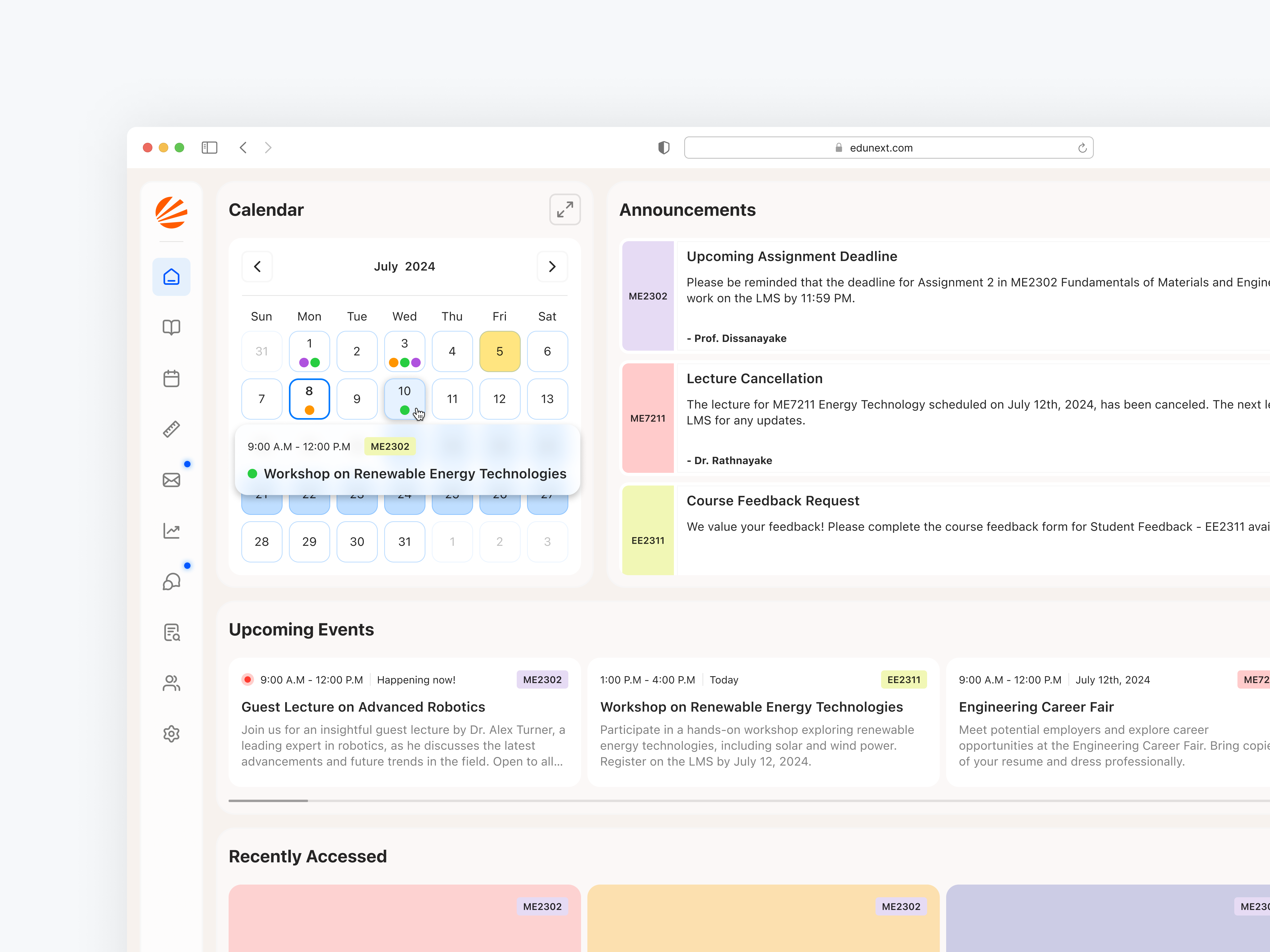Select July 5 on the calendar
The width and height of the screenshot is (1270, 952).
click(x=500, y=351)
